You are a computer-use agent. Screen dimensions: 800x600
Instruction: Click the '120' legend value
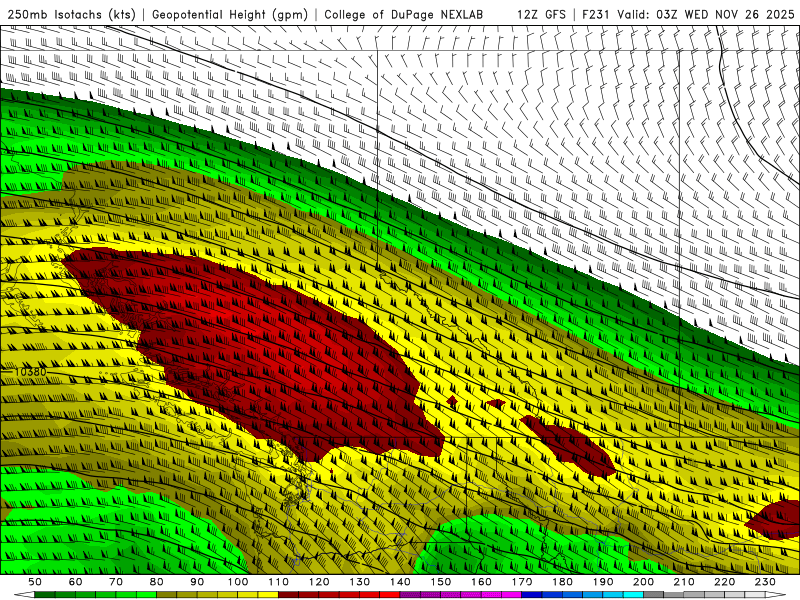coord(319,582)
